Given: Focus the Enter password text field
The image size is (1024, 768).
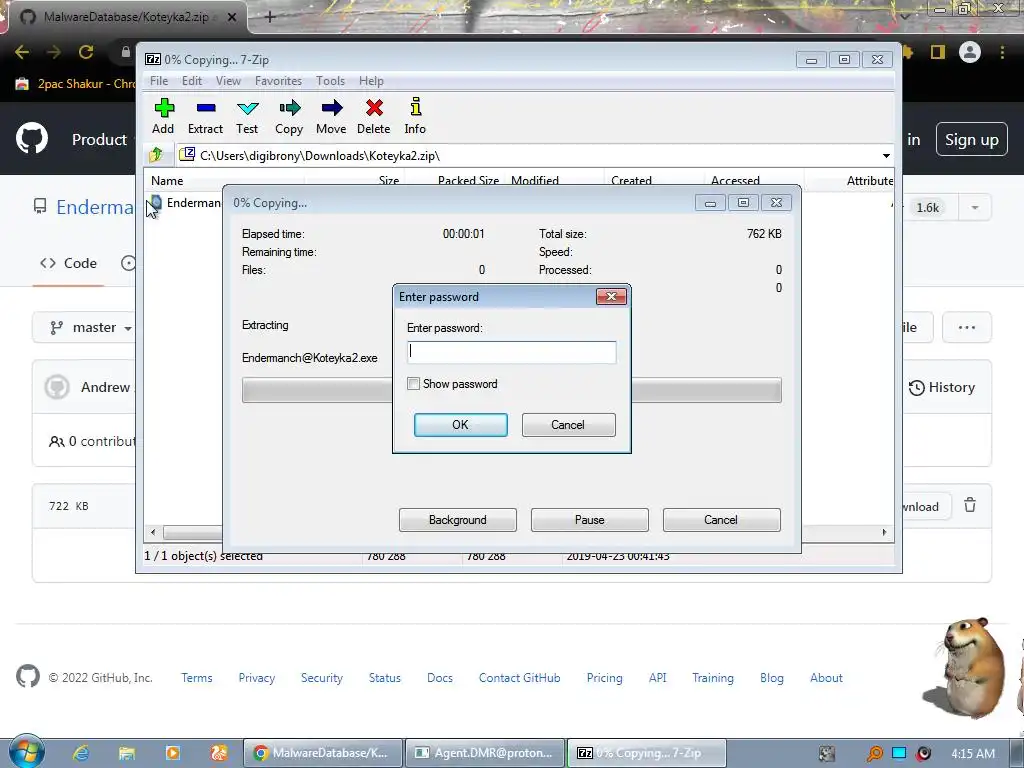Looking at the screenshot, I should pyautogui.click(x=511, y=352).
